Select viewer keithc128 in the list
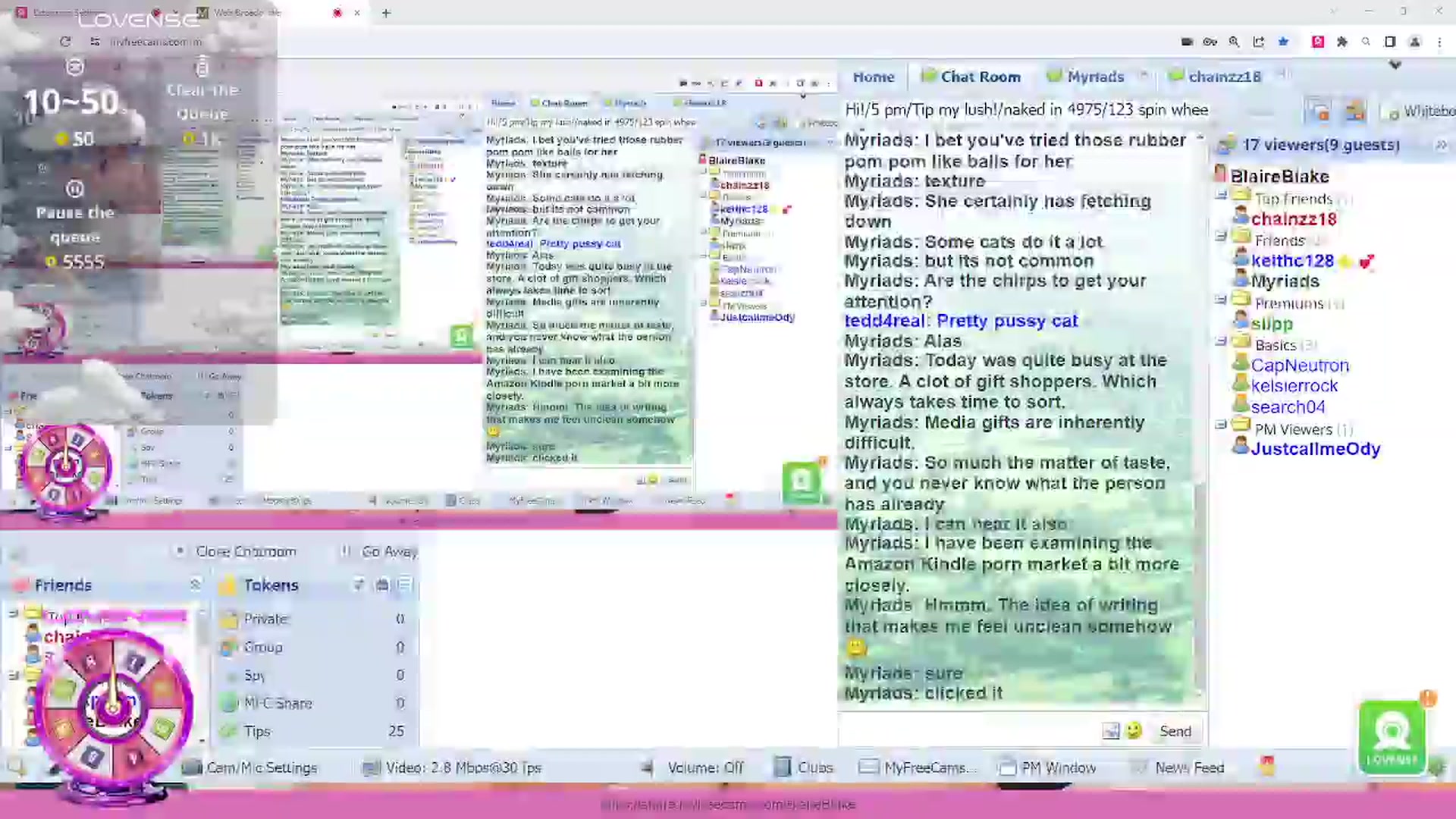The image size is (1456, 819). (1291, 261)
